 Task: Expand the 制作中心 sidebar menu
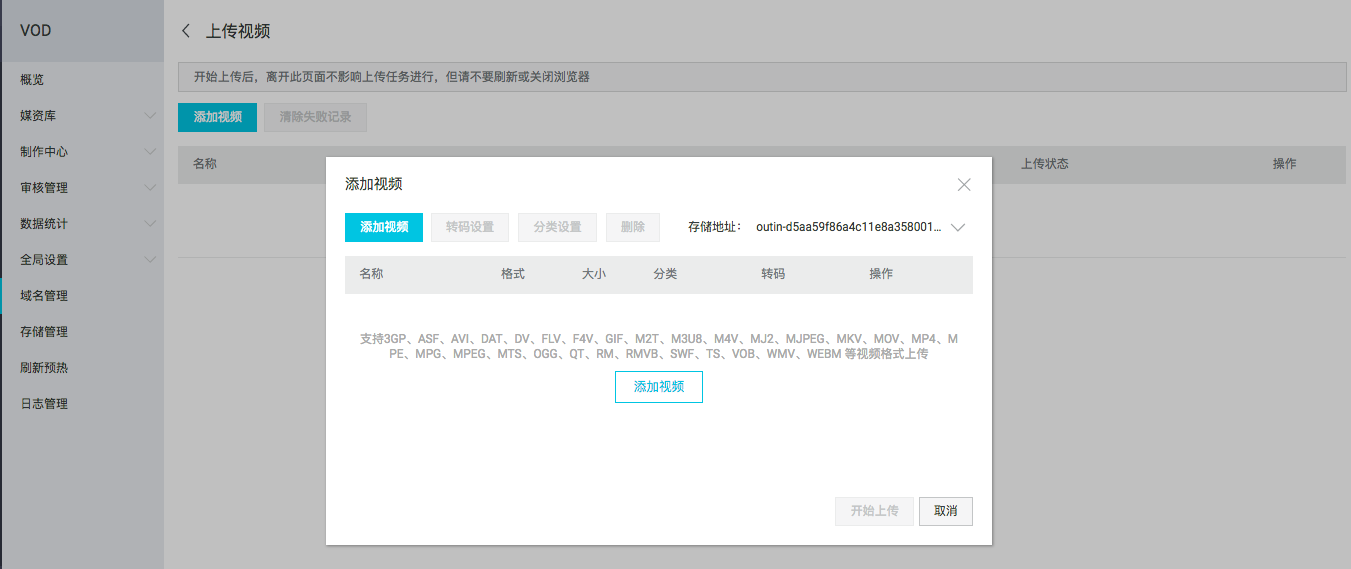[x=150, y=152]
